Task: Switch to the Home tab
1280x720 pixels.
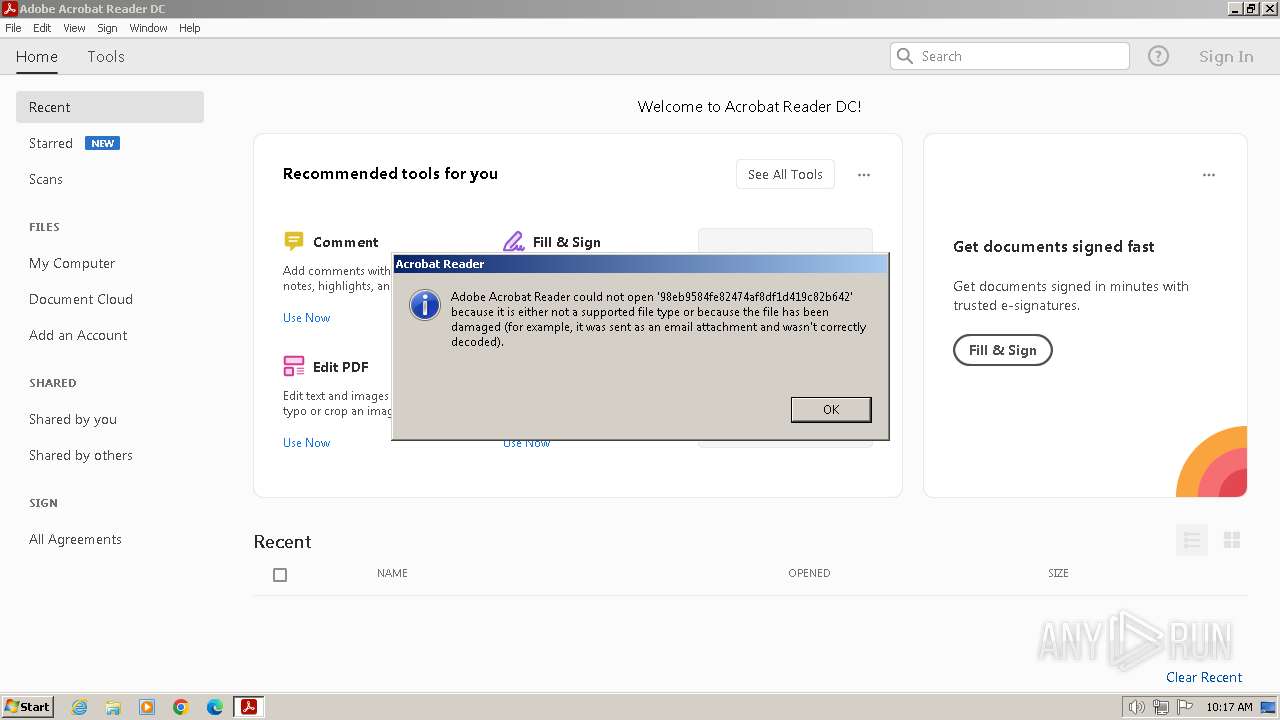Action: [37, 57]
